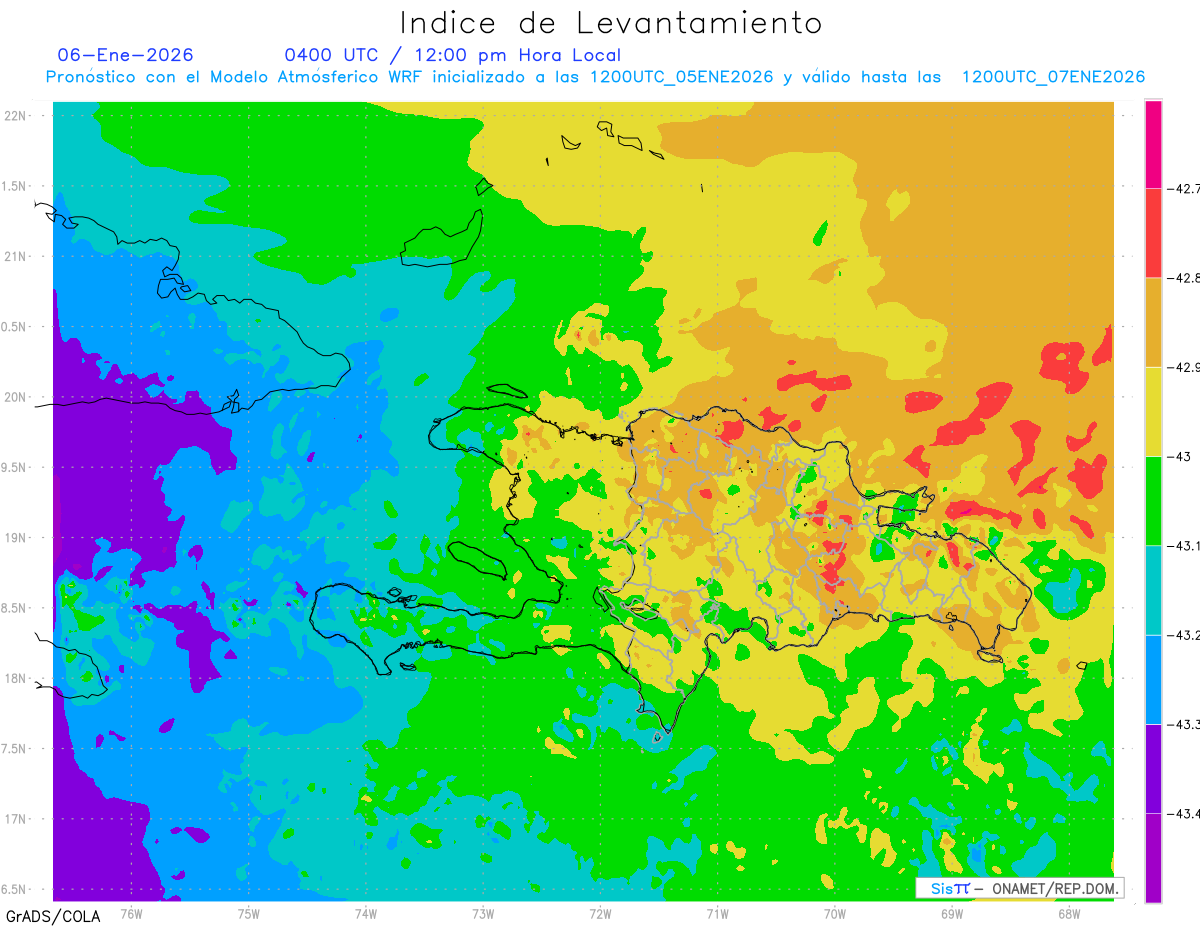The width and height of the screenshot is (1200, 927).
Task: Pick the light blue swatch in color bar
Action: (x=1153, y=679)
